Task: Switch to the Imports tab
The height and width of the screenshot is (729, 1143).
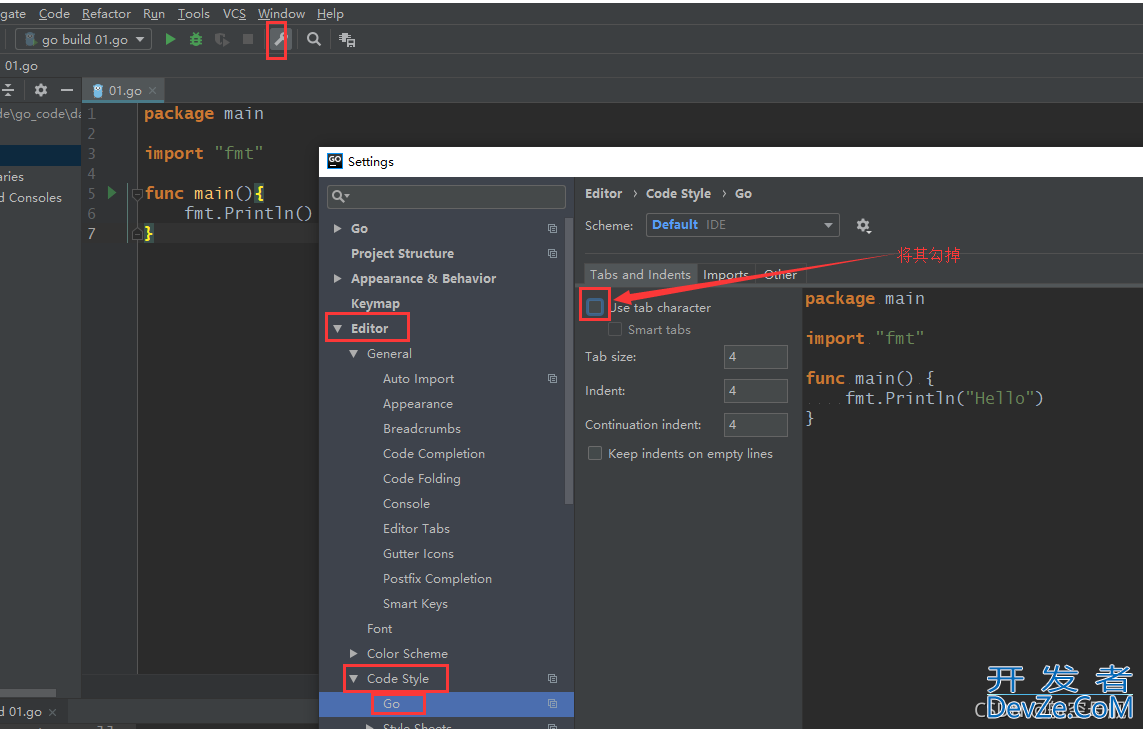Action: tap(726, 274)
